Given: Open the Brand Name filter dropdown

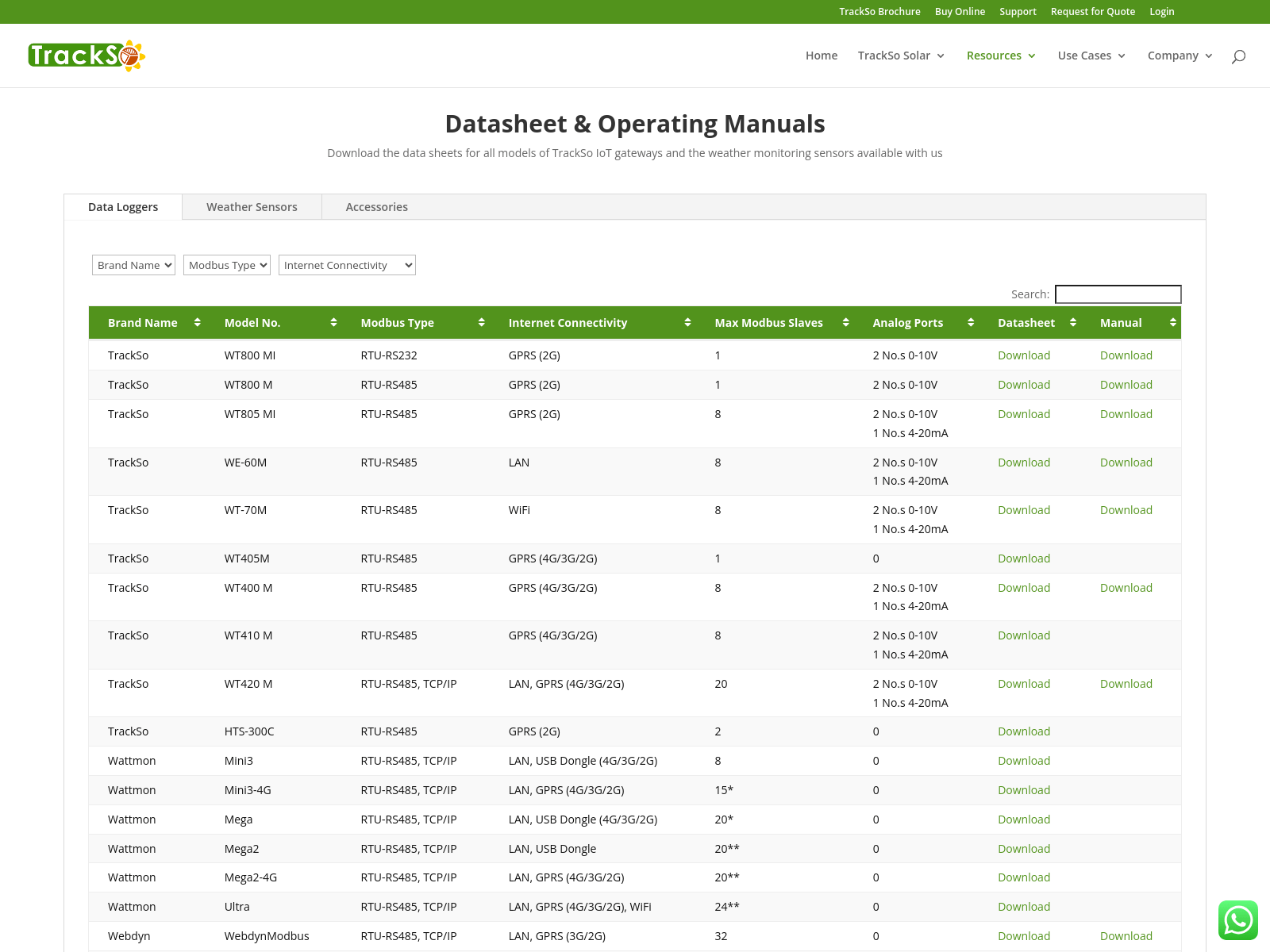Looking at the screenshot, I should coord(133,265).
